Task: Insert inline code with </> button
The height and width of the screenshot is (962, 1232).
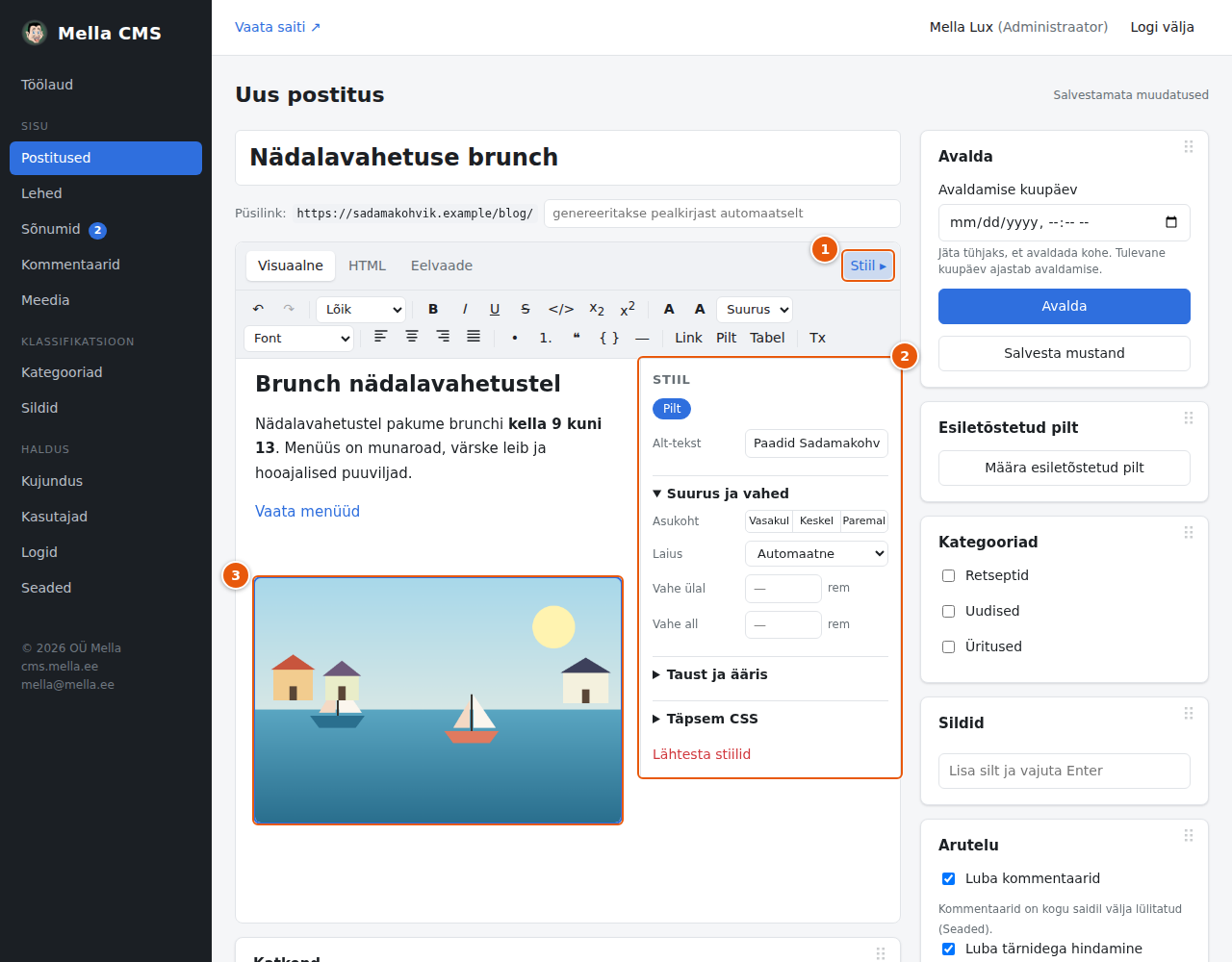Action: (561, 309)
